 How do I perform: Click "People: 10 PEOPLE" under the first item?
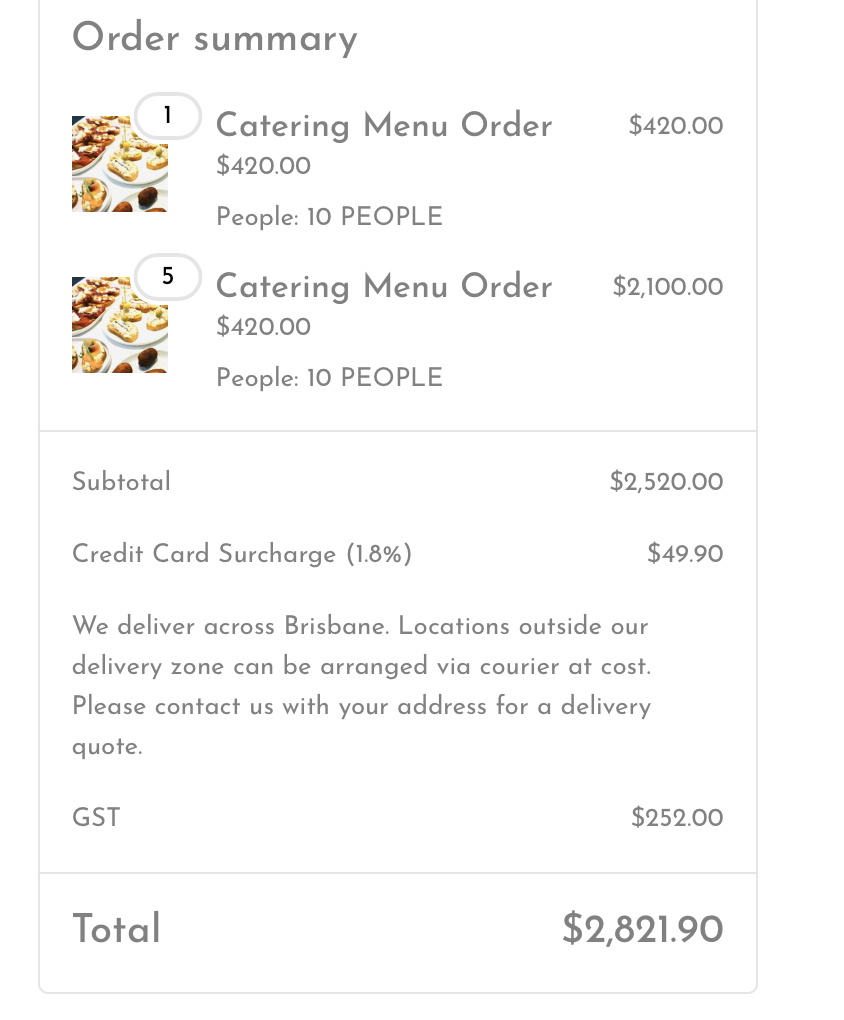(x=329, y=217)
